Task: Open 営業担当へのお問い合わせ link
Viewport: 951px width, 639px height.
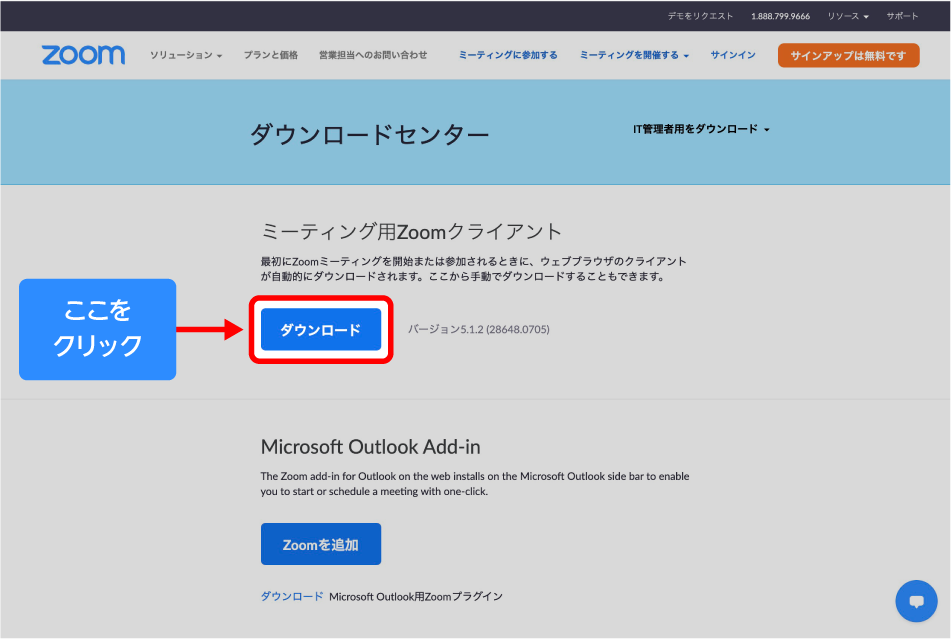Action: coord(373,55)
